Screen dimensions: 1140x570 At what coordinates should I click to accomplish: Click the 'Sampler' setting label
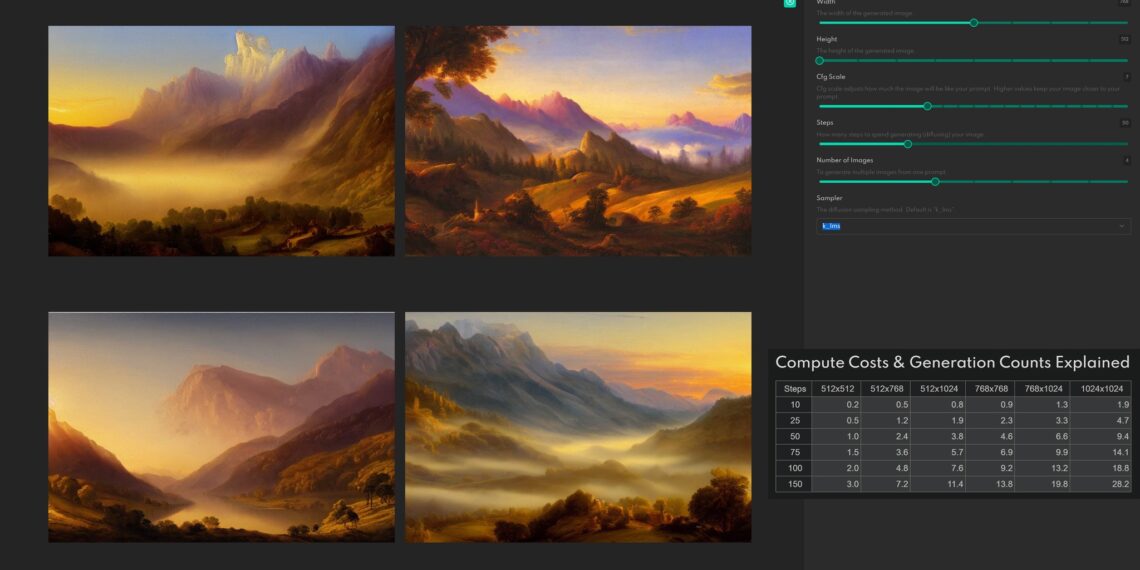pyautogui.click(x=830, y=198)
